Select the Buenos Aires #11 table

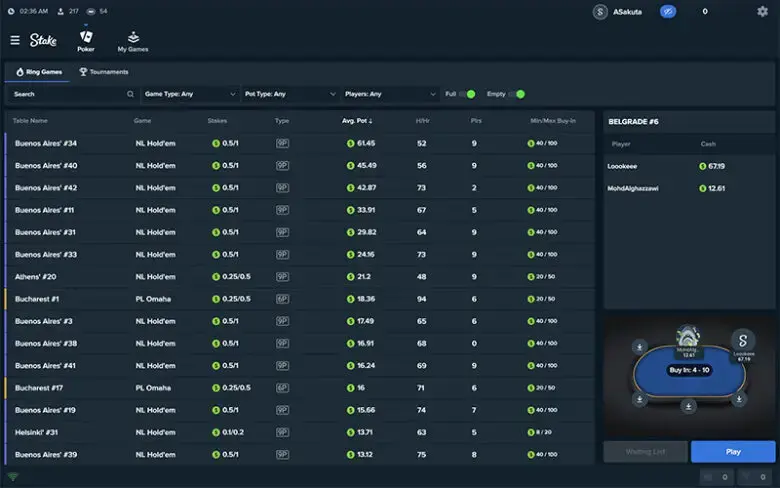click(x=300, y=210)
